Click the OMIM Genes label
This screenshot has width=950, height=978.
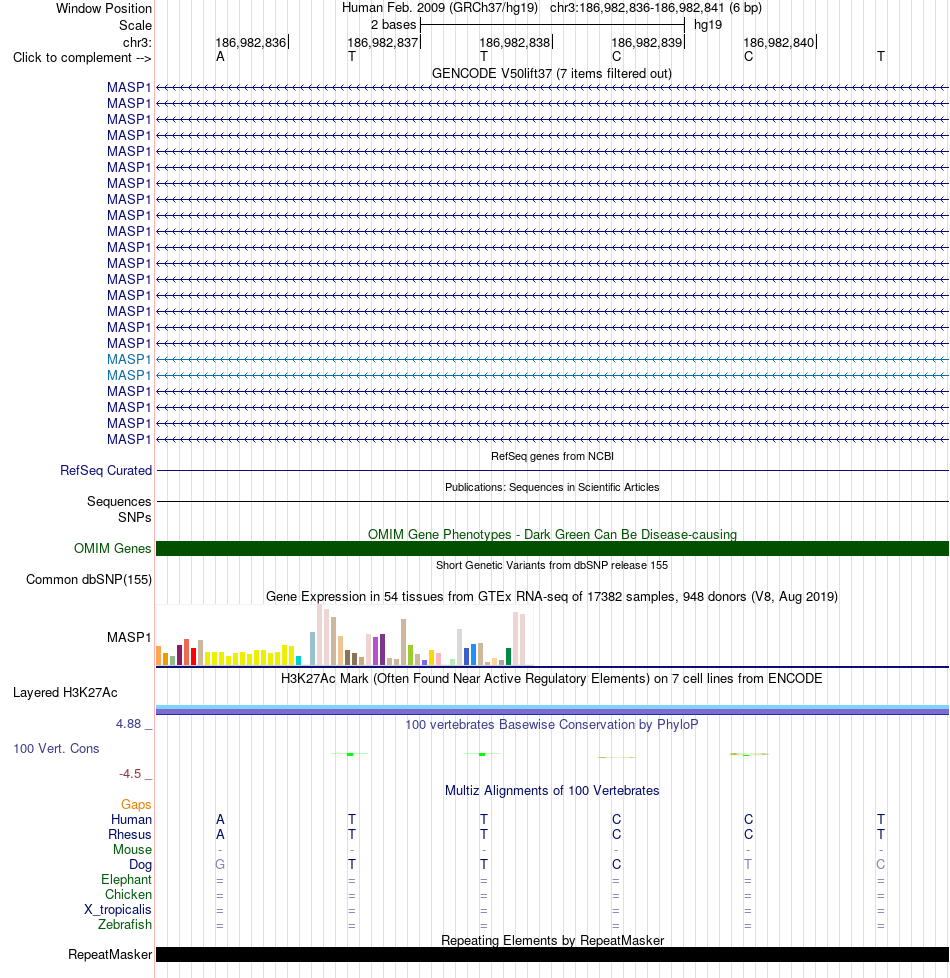(112, 548)
